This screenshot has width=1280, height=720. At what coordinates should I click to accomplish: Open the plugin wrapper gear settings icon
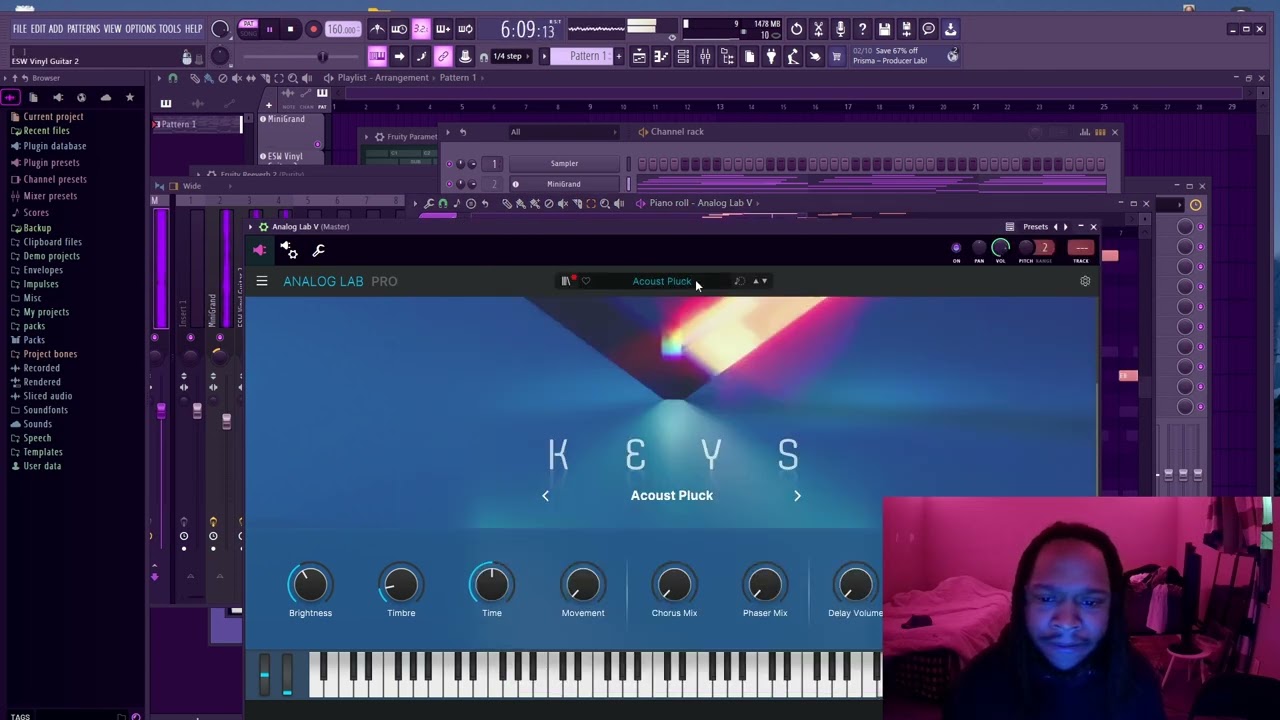coord(289,250)
